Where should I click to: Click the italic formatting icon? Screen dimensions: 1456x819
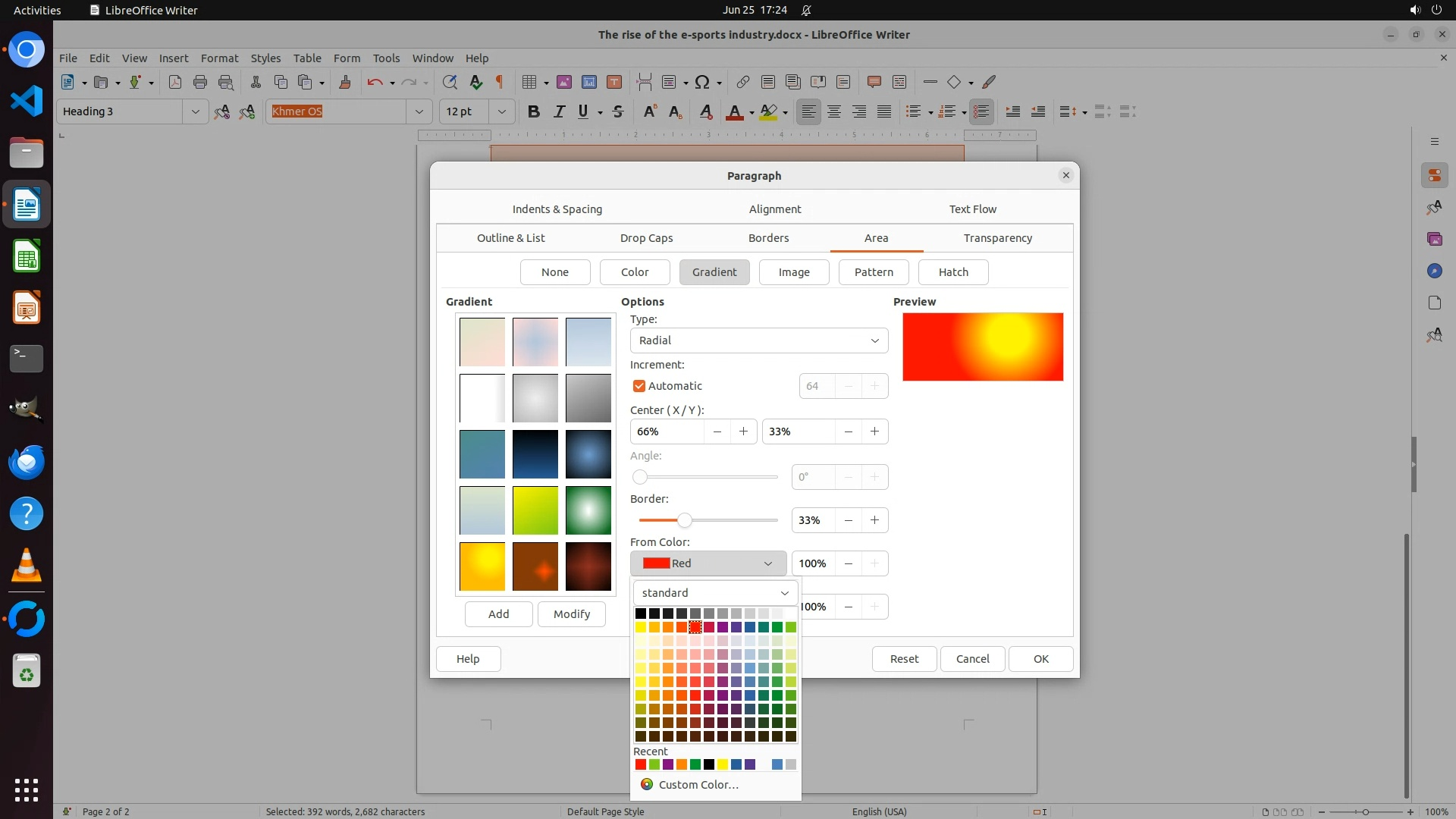click(559, 111)
